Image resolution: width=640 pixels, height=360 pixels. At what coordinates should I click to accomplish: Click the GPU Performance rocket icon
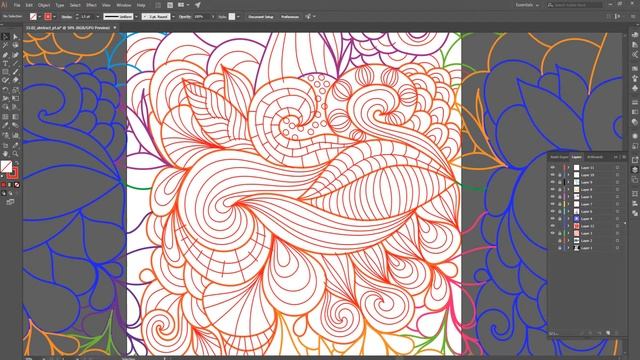[x=198, y=5]
